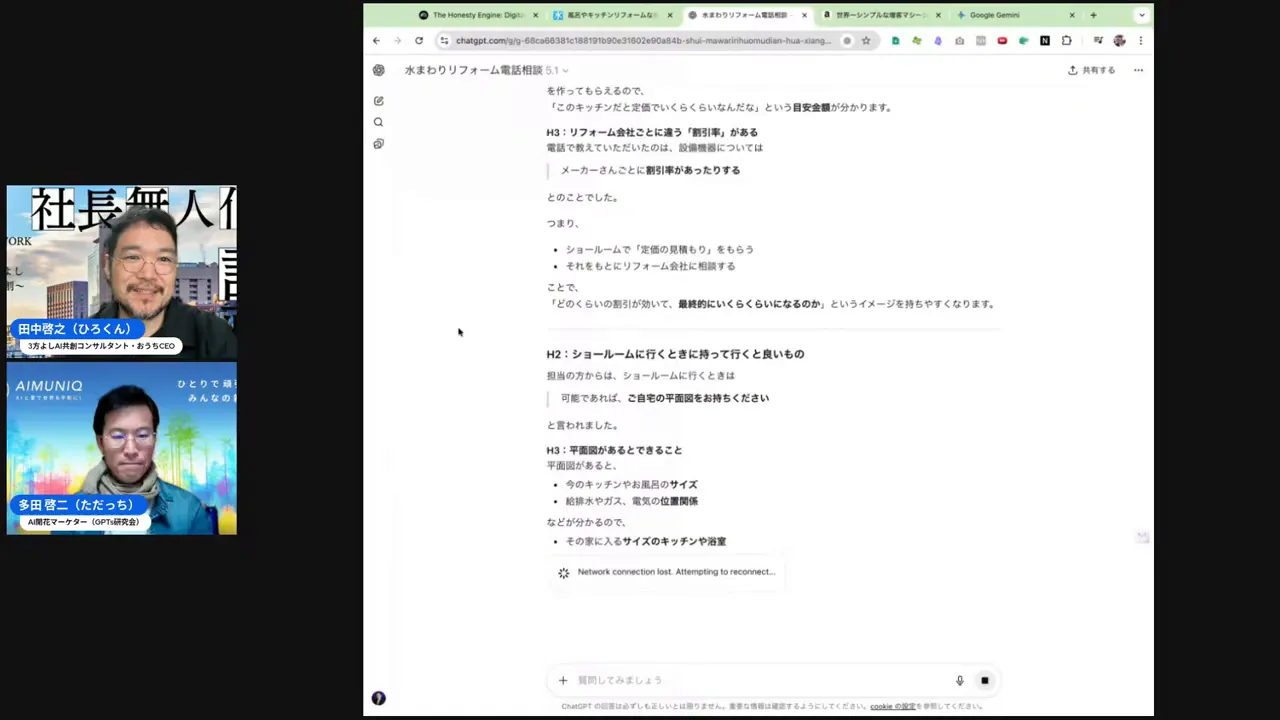Viewport: 1280px width, 720px height.
Task: Switch to the Google tab
Action: tap(994, 15)
